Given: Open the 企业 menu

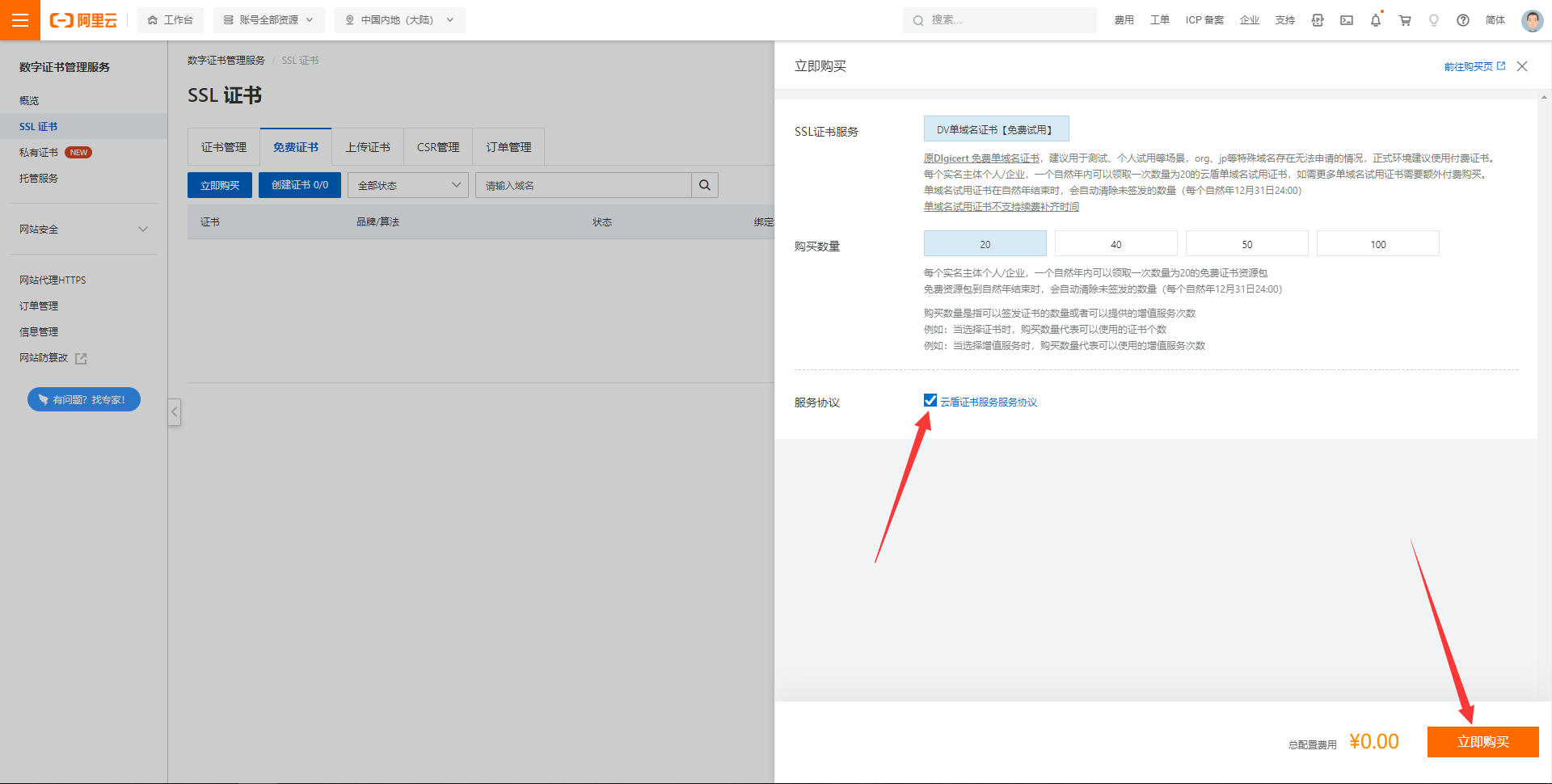Looking at the screenshot, I should coord(1250,20).
